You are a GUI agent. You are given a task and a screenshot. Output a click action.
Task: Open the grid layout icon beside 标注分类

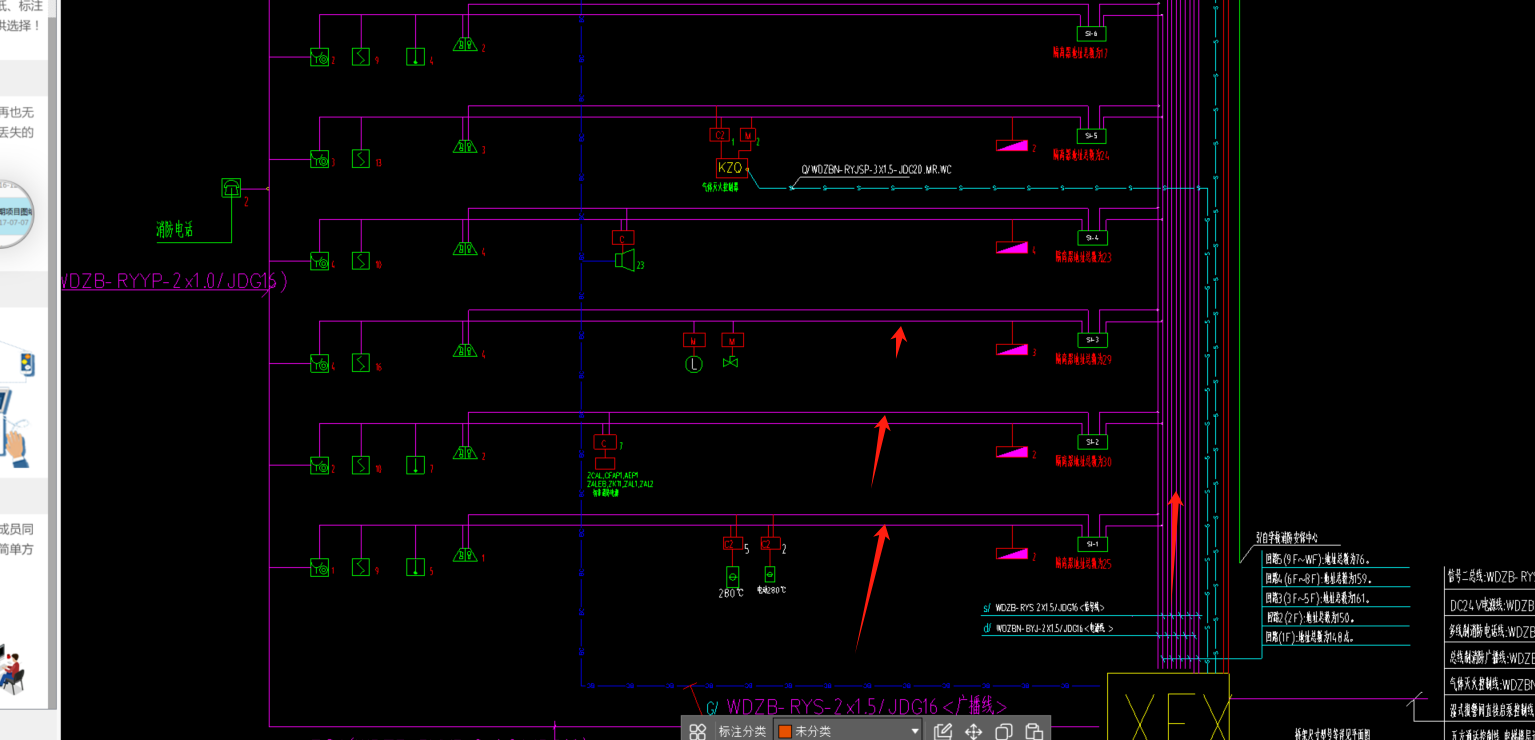697,731
